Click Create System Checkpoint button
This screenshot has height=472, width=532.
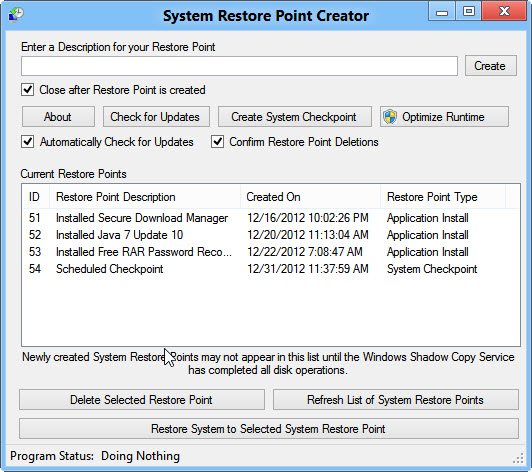(x=294, y=117)
